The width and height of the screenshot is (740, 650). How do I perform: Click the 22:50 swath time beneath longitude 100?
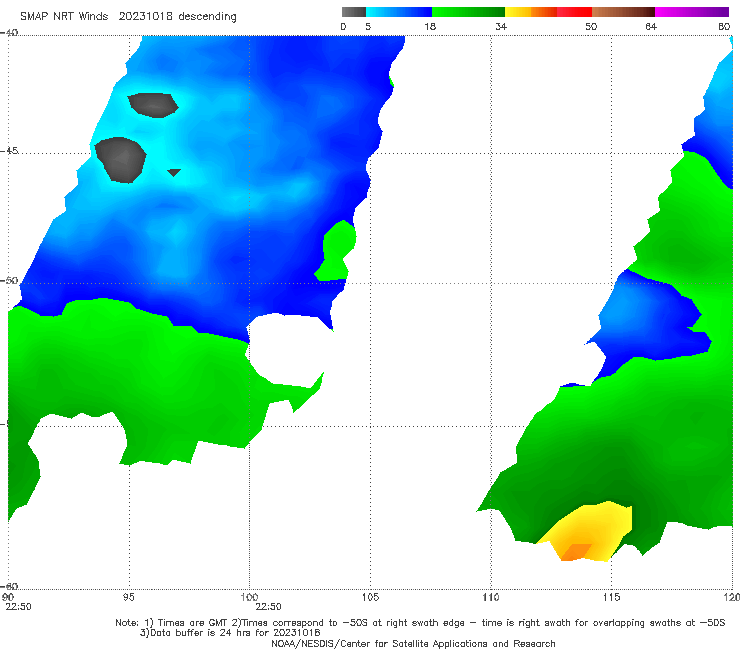268,607
